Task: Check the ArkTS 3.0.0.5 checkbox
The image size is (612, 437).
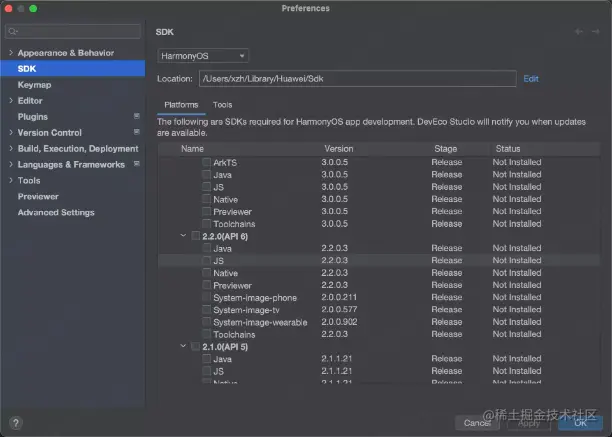Action: coord(206,162)
